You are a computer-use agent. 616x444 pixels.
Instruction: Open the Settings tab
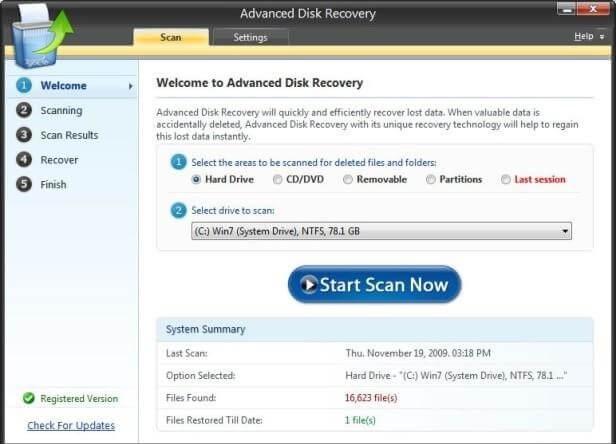[x=250, y=37]
